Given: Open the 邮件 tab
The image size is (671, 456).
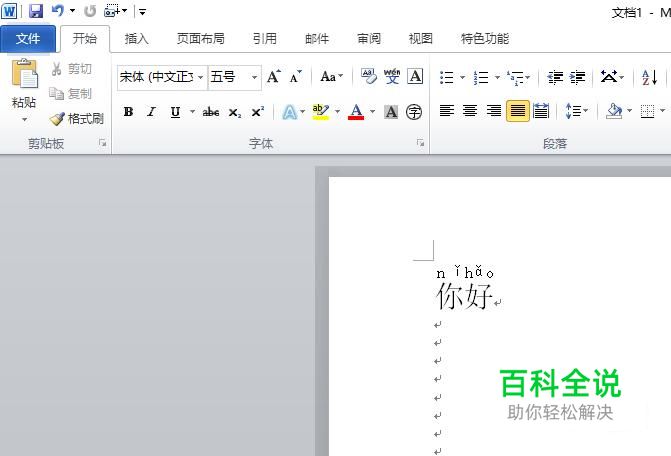Looking at the screenshot, I should pos(317,39).
